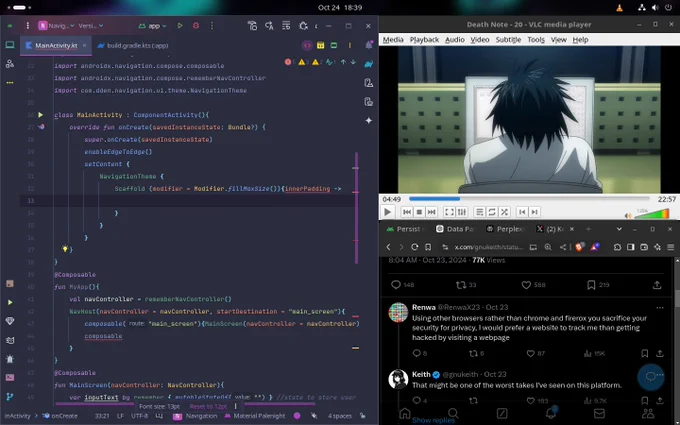Image resolution: width=680 pixels, height=425 pixels.
Task: Click the VLC playback progress bar
Action: (529, 199)
